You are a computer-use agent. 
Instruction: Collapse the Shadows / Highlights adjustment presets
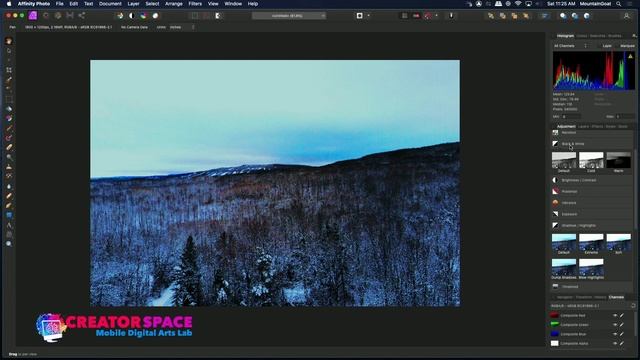coord(591,225)
